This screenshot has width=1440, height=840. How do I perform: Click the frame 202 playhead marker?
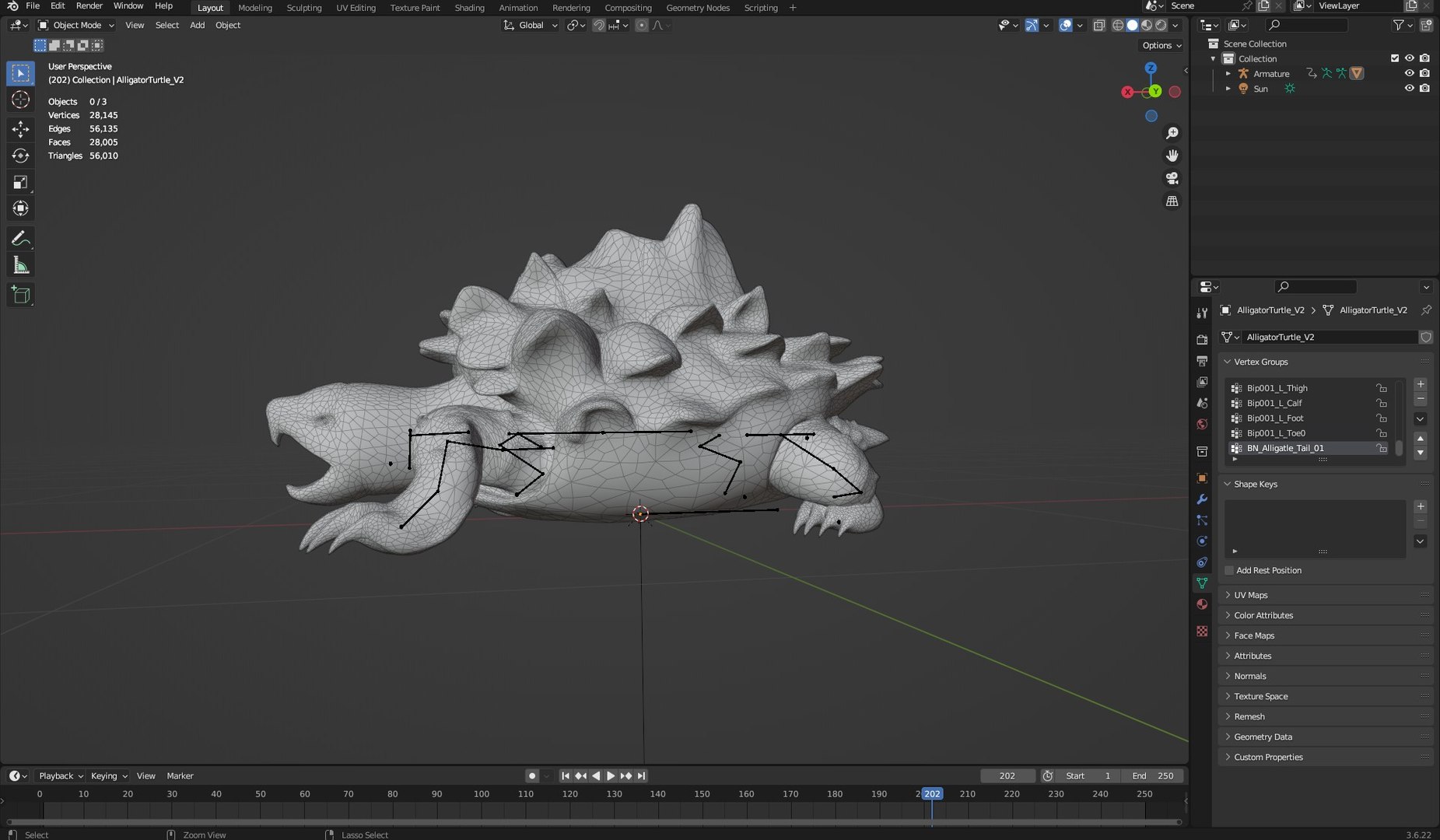pyautogui.click(x=932, y=794)
